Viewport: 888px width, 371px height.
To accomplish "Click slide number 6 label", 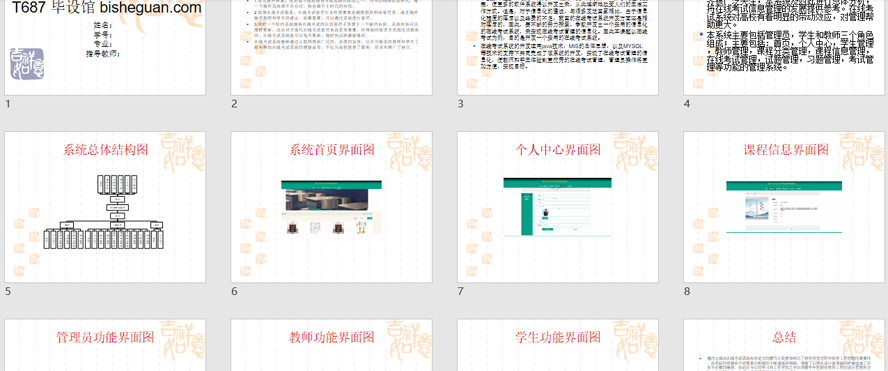I will coord(234,292).
